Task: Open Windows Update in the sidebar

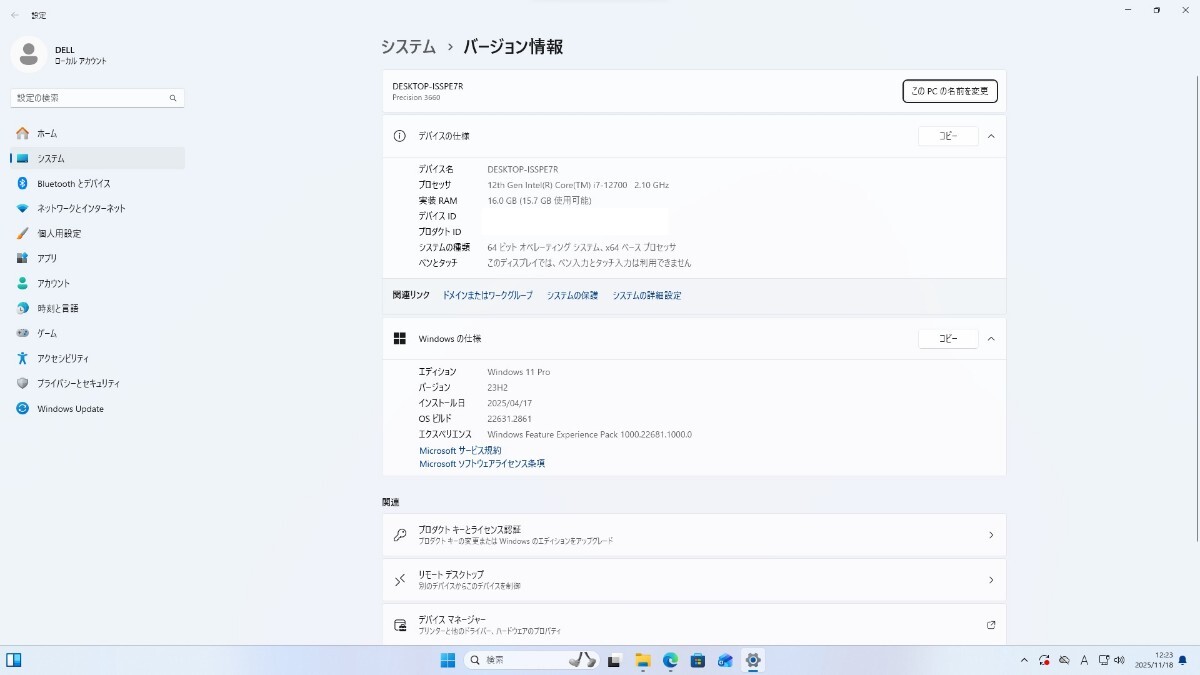Action: click(x=68, y=408)
